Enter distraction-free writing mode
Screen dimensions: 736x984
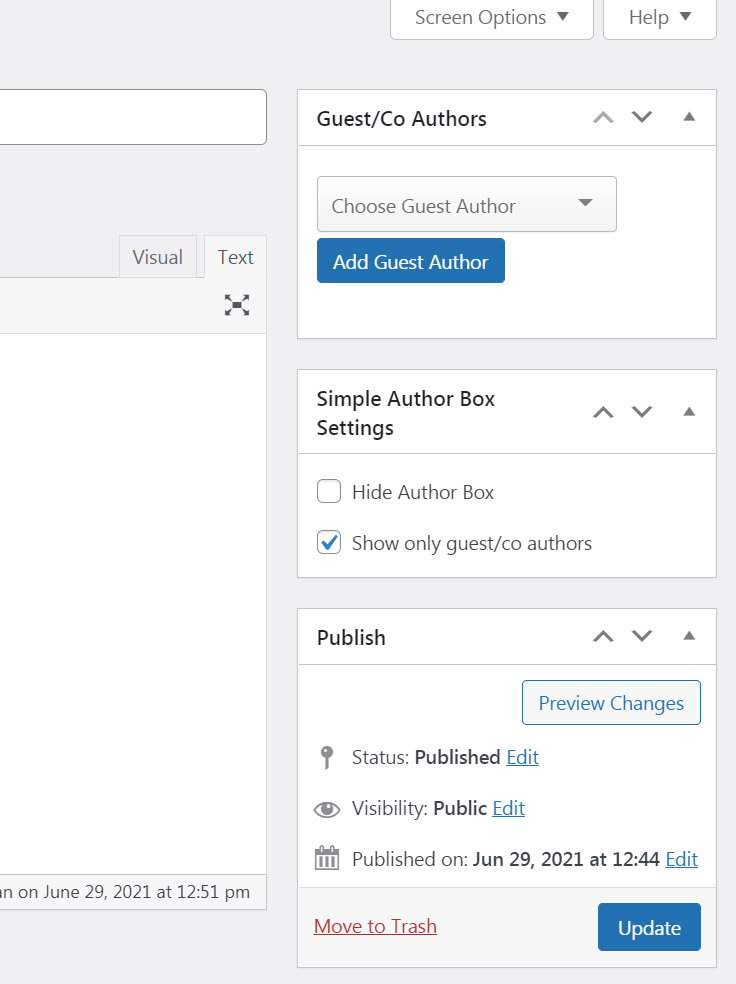click(x=236, y=305)
